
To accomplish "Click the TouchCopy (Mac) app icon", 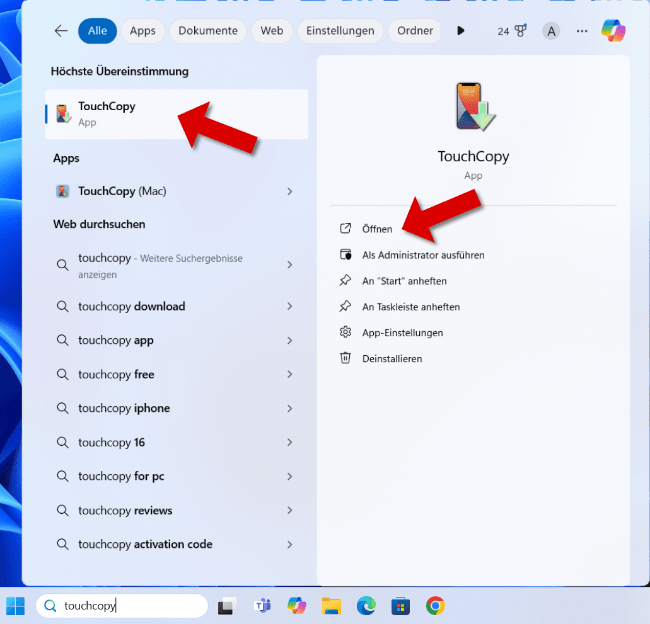I will (63, 191).
